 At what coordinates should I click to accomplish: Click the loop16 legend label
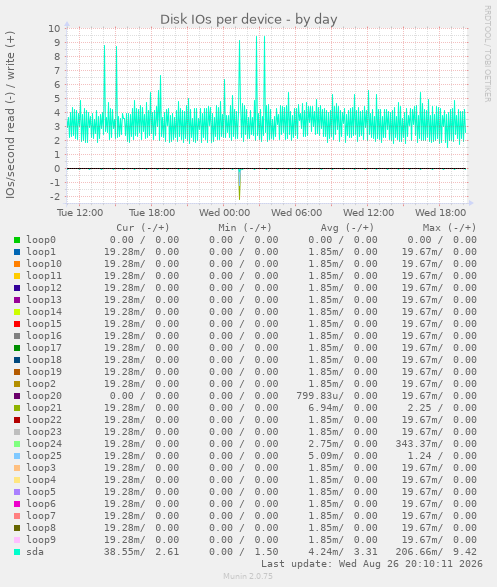44,336
